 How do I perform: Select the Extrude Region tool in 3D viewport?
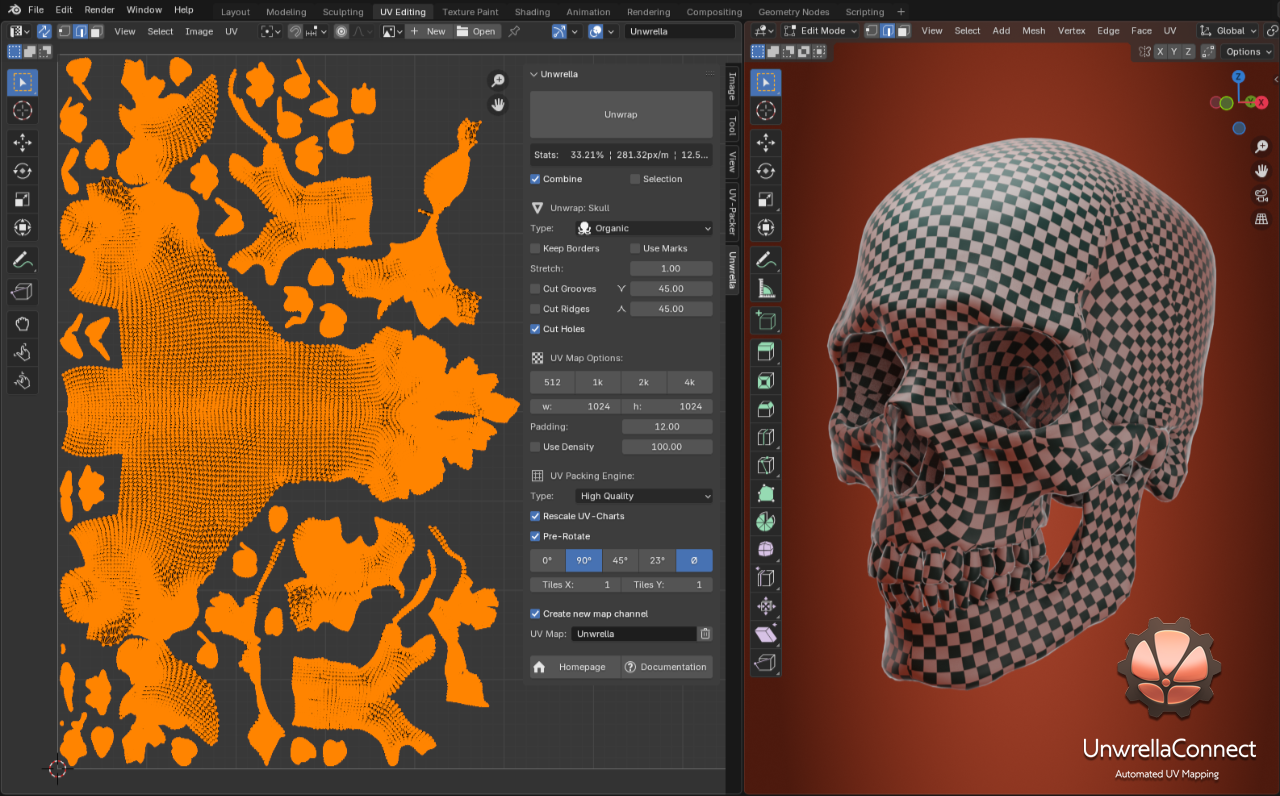(x=766, y=352)
